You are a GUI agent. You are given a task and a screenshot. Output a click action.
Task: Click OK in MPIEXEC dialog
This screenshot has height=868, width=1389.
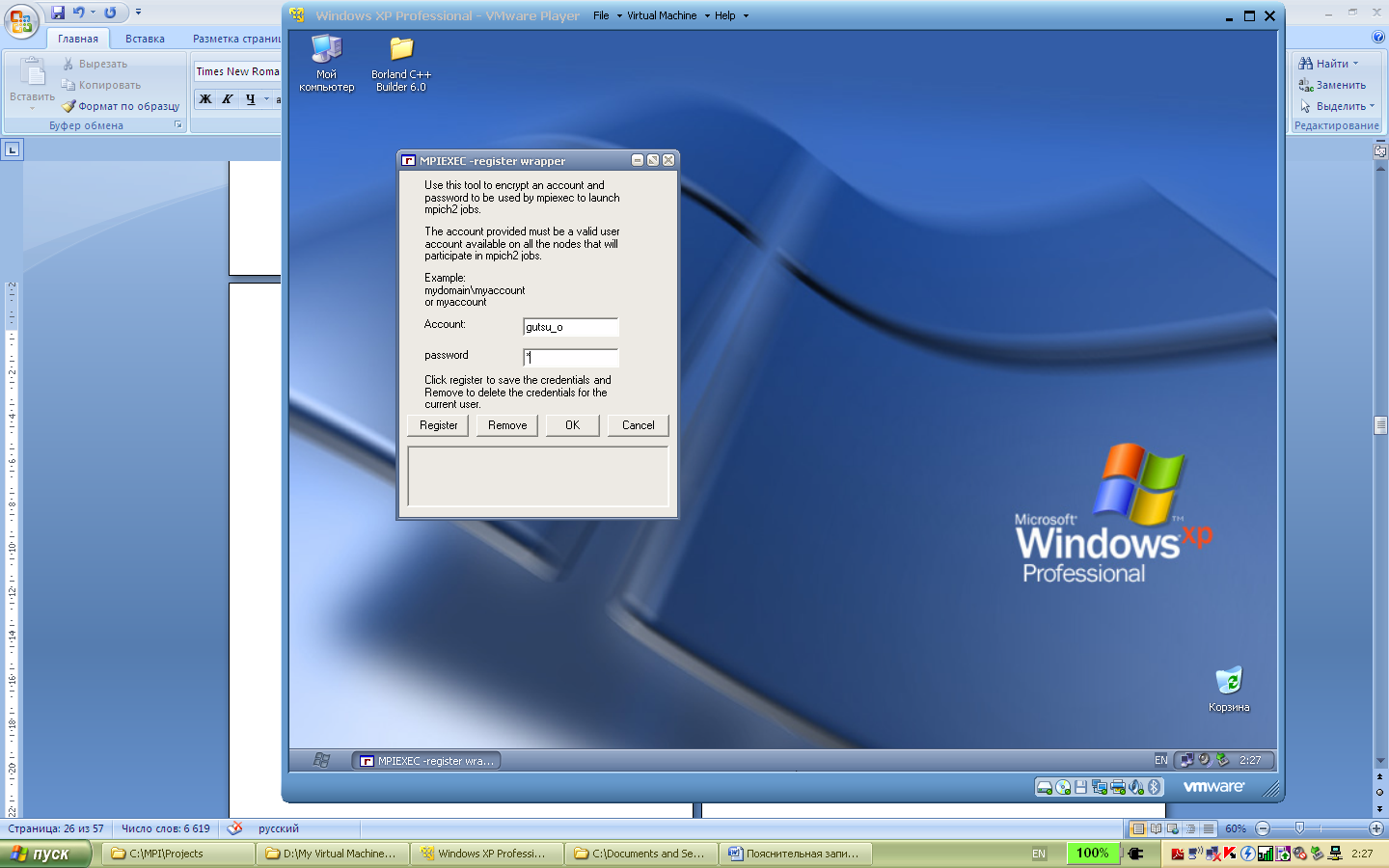click(573, 425)
